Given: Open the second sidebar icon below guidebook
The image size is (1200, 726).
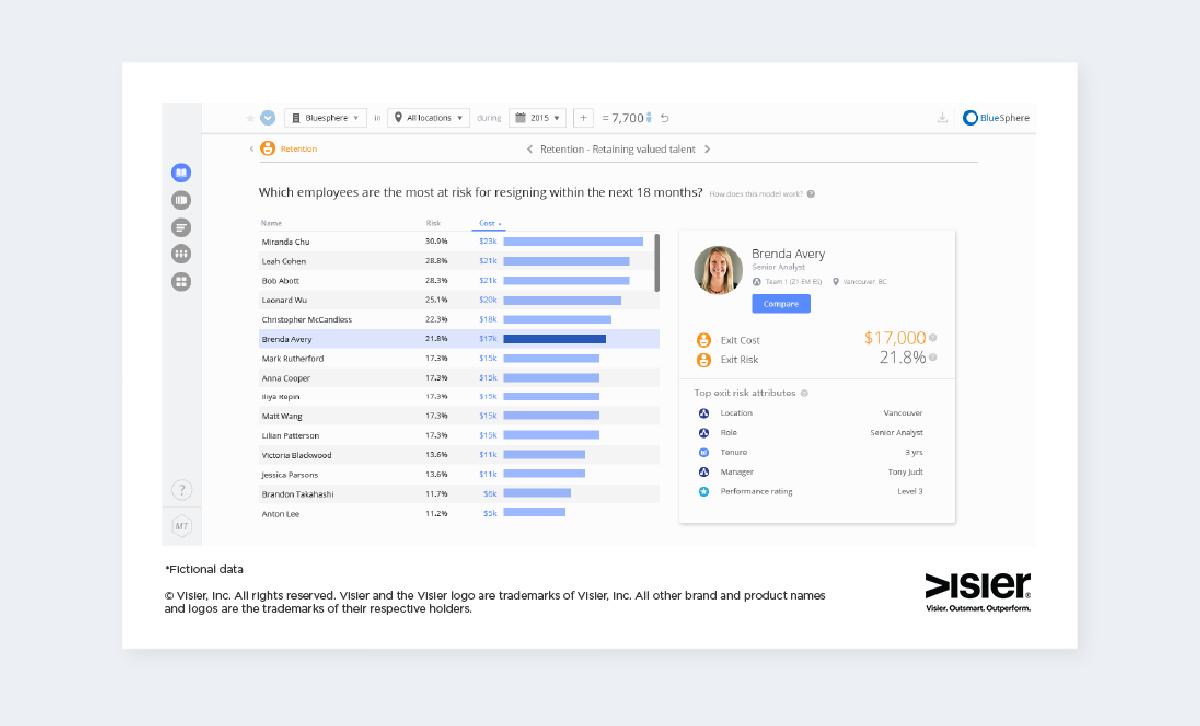Looking at the screenshot, I should click(181, 200).
